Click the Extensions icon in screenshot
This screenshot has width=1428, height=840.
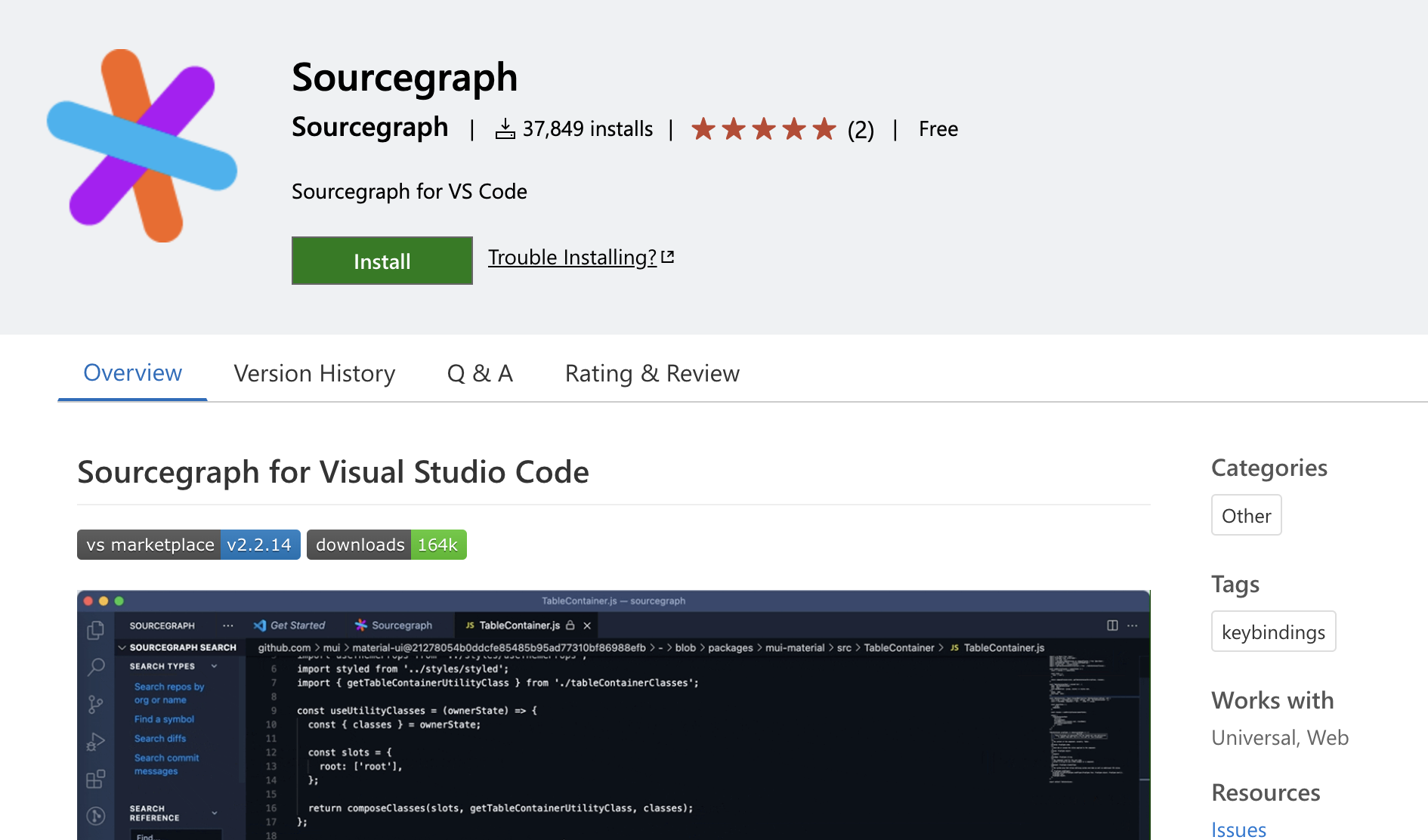pyautogui.click(x=96, y=779)
